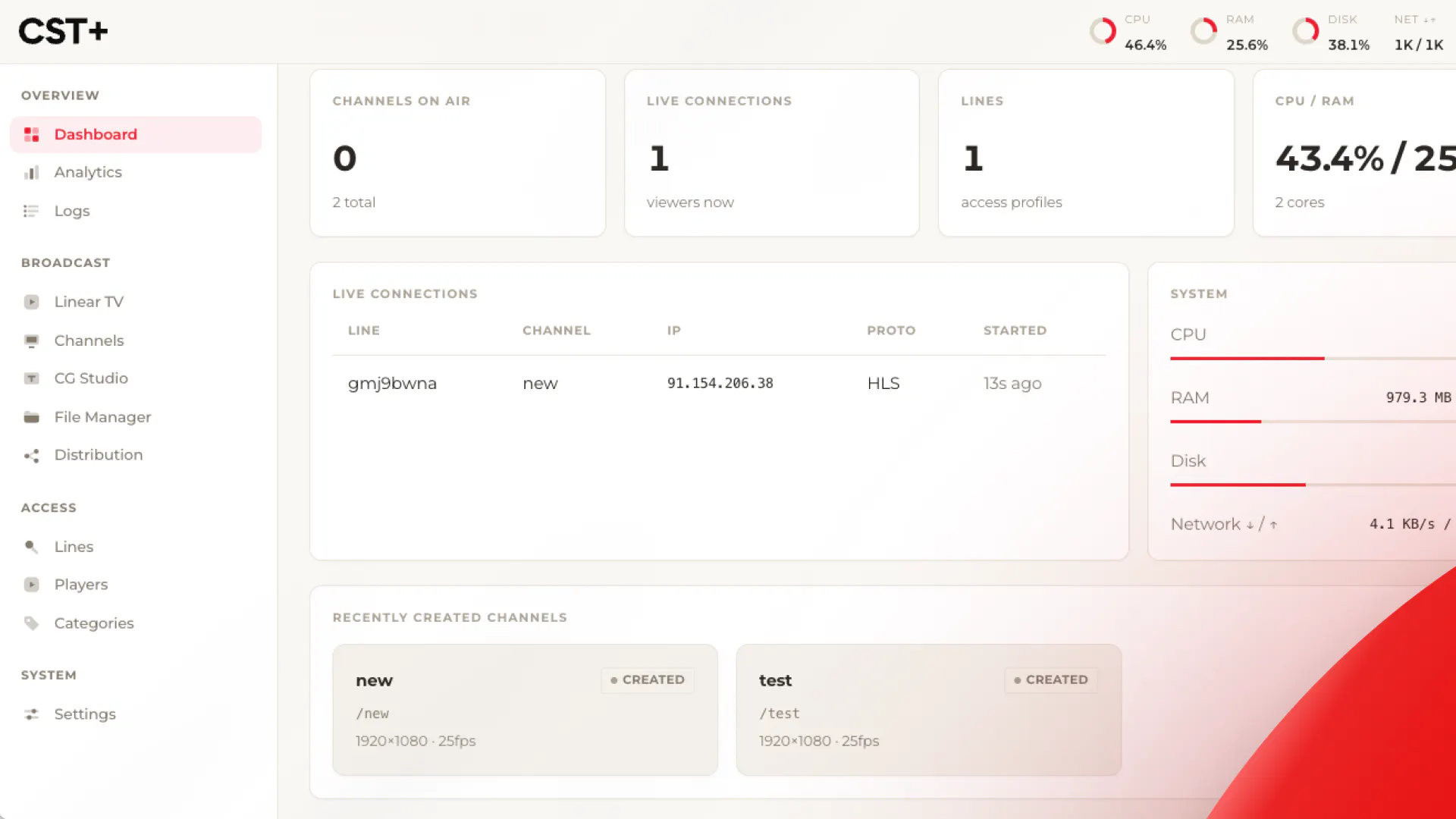Click the Linear TV play icon
The image size is (1456, 819).
click(x=31, y=303)
